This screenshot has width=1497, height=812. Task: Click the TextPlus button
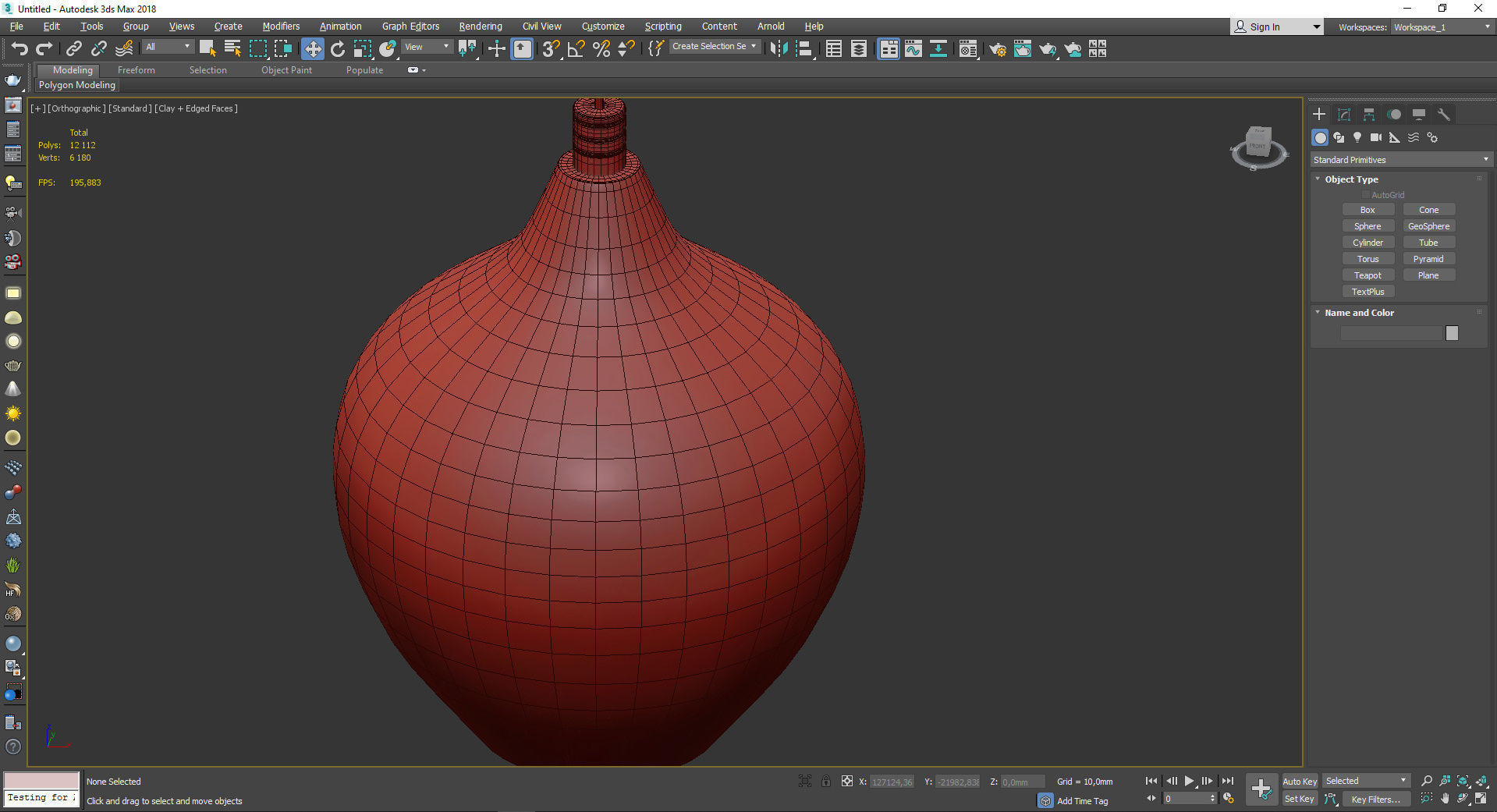1368,292
